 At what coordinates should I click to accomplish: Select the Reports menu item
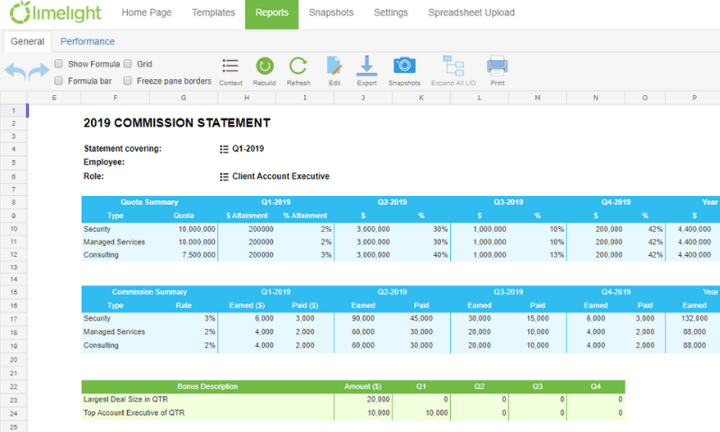(x=272, y=13)
